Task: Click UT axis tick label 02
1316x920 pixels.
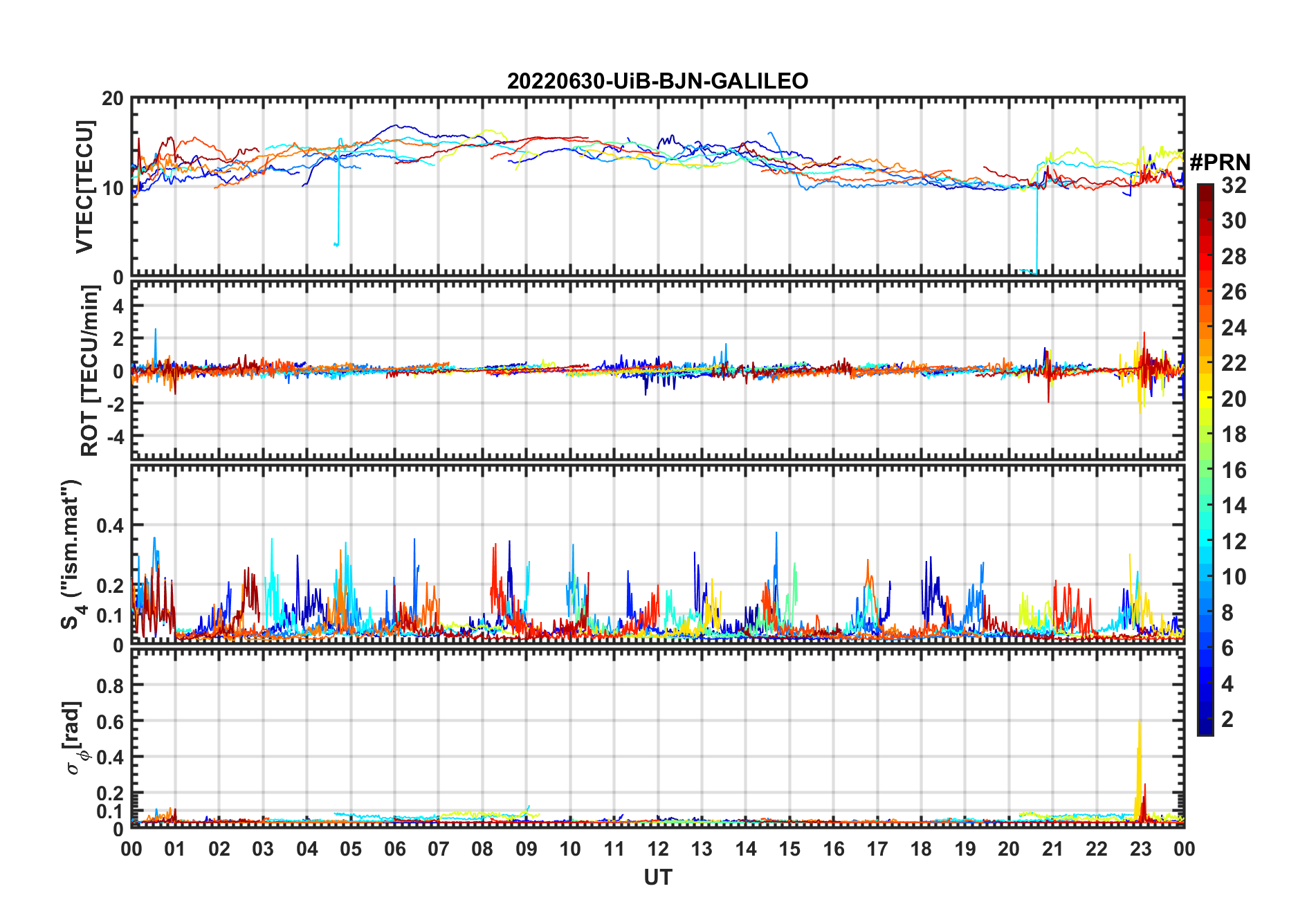Action: click(219, 849)
